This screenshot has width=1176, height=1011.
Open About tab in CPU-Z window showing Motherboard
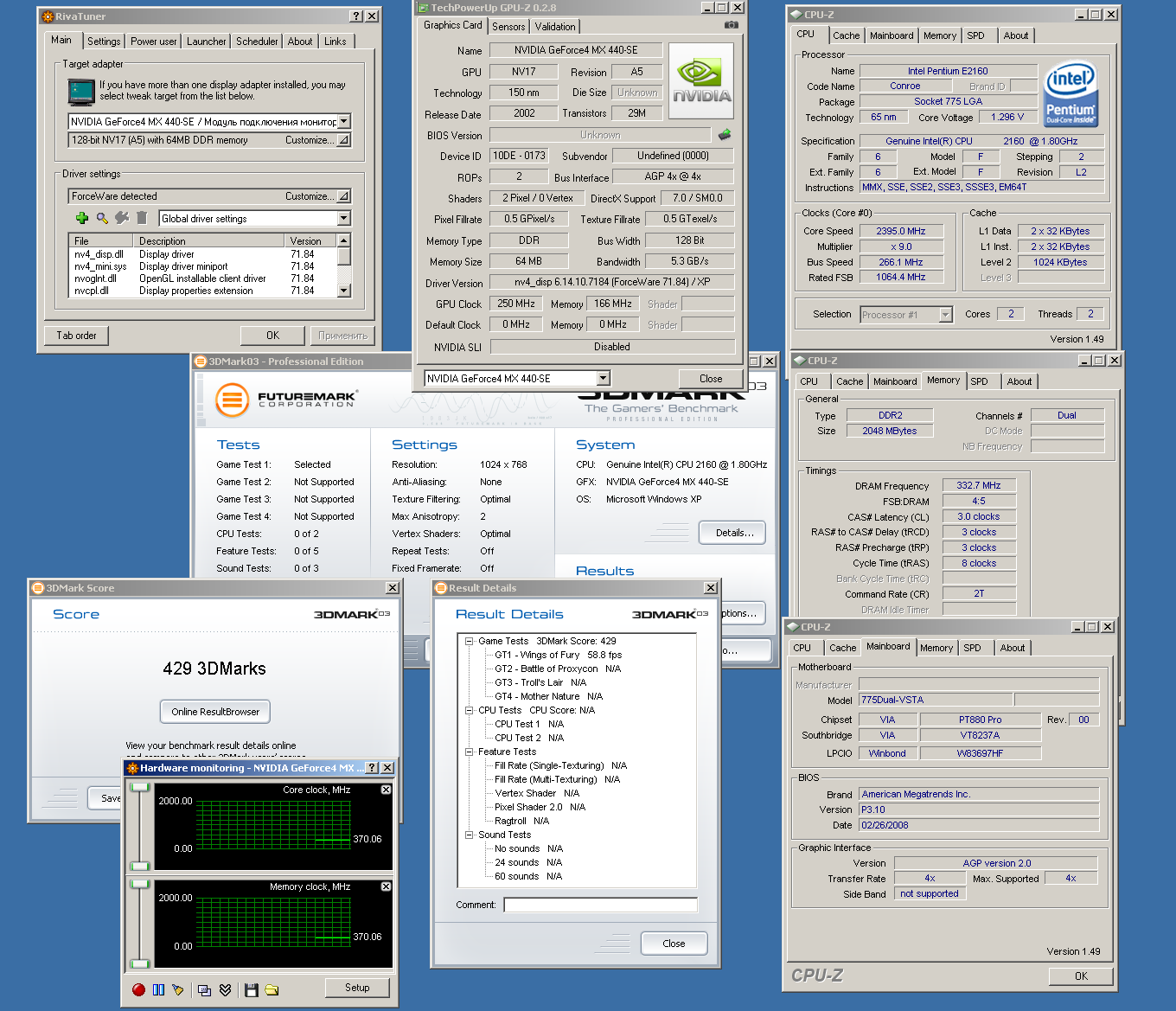coord(1013,648)
